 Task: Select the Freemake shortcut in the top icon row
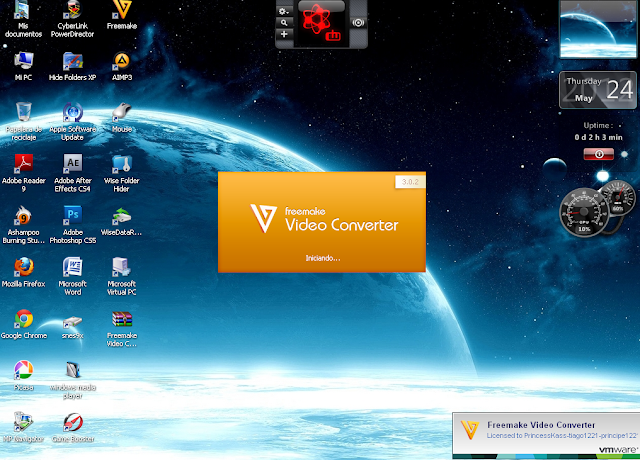point(122,15)
